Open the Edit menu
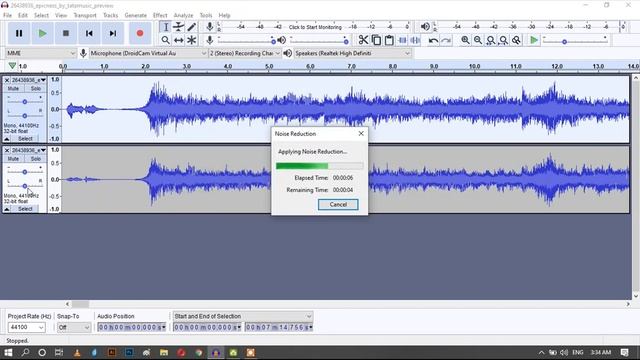This screenshot has width=640, height=360. pyautogui.click(x=23, y=15)
